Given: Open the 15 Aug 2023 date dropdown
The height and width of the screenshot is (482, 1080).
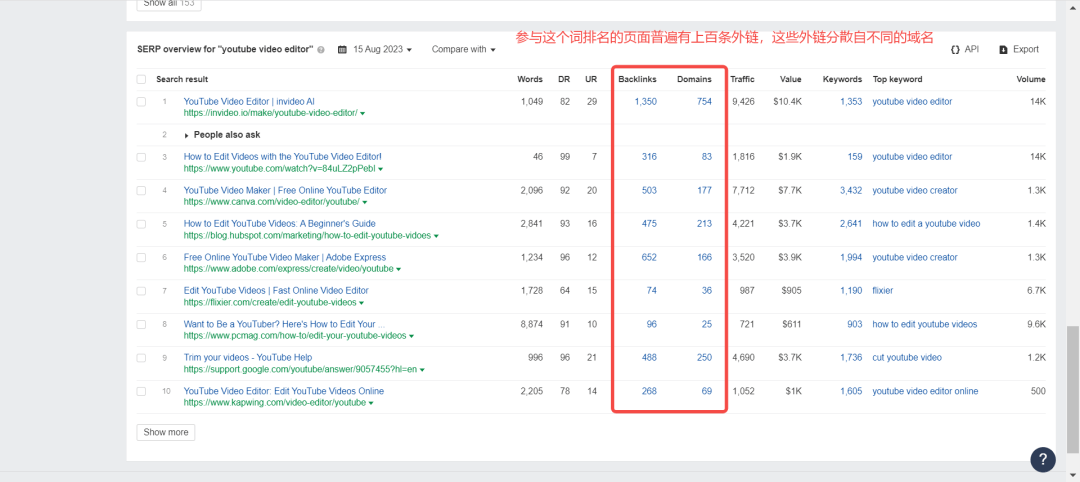Looking at the screenshot, I should click(x=382, y=50).
